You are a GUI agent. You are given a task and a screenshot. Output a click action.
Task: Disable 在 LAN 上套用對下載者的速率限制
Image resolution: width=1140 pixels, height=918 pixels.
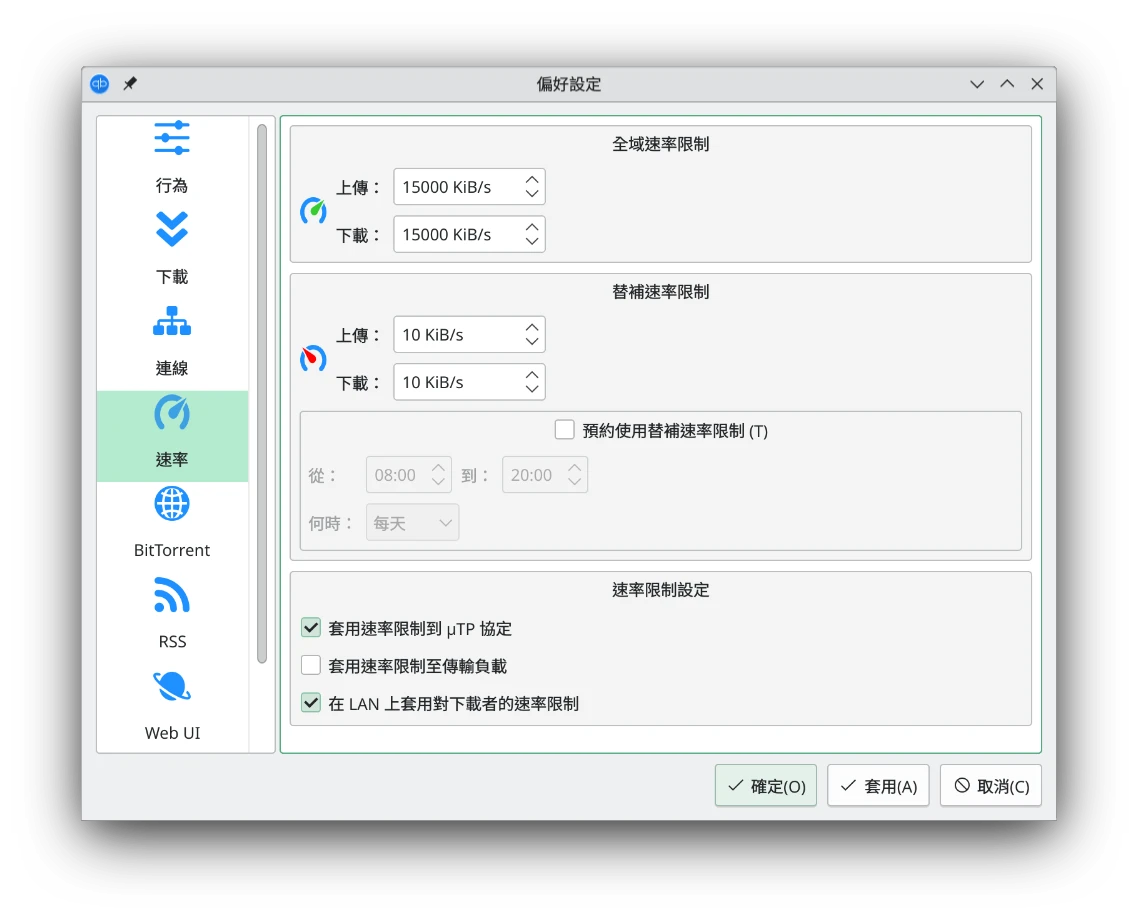311,703
